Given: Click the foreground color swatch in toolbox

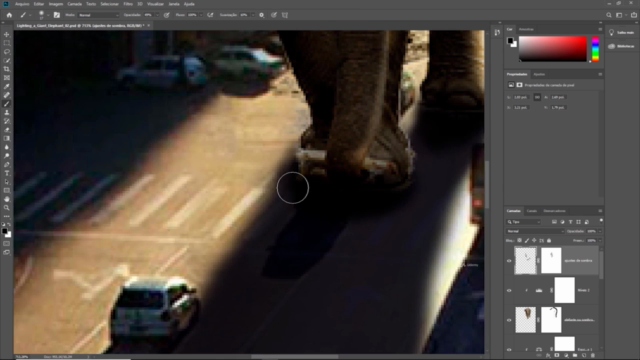Looking at the screenshot, I should (4, 231).
